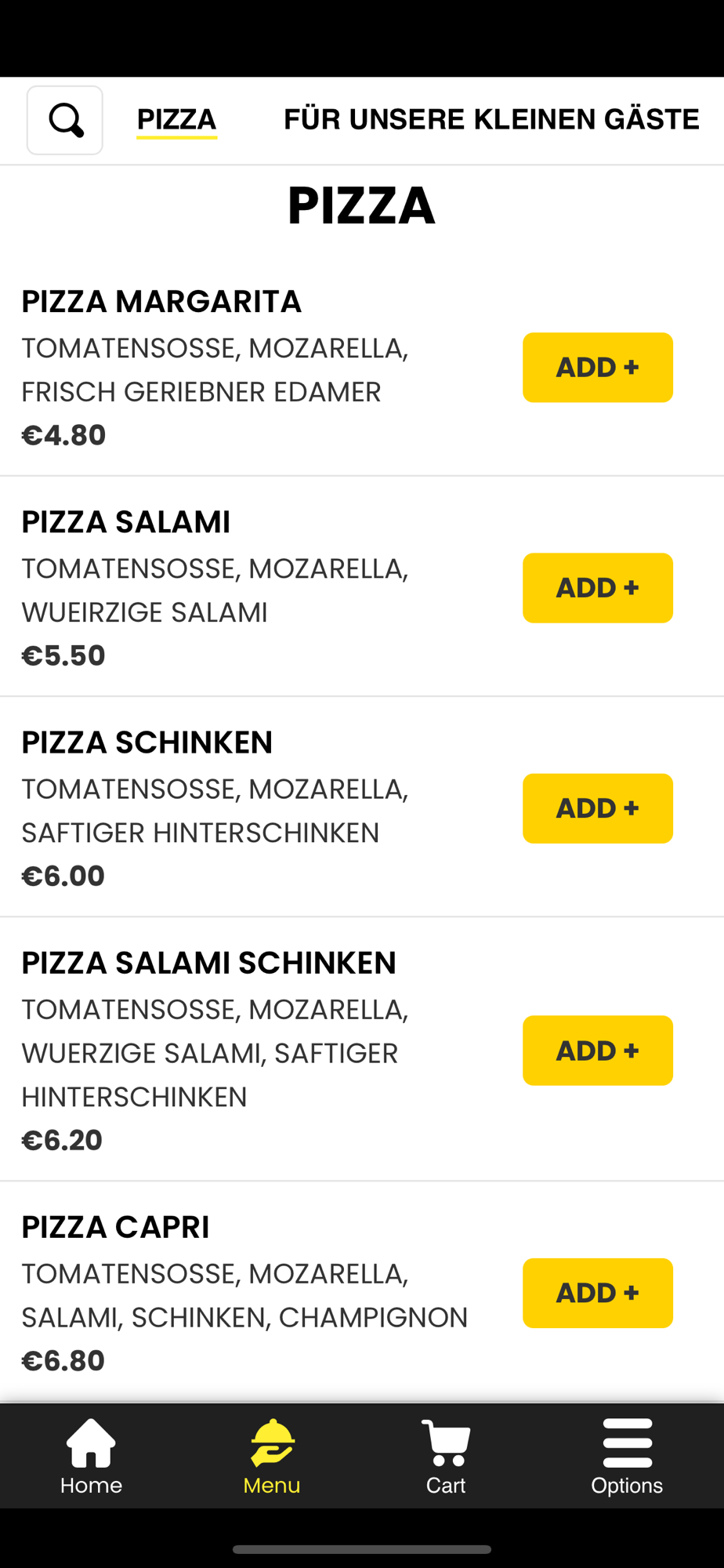Select the PIZZA category tab

[x=176, y=120]
